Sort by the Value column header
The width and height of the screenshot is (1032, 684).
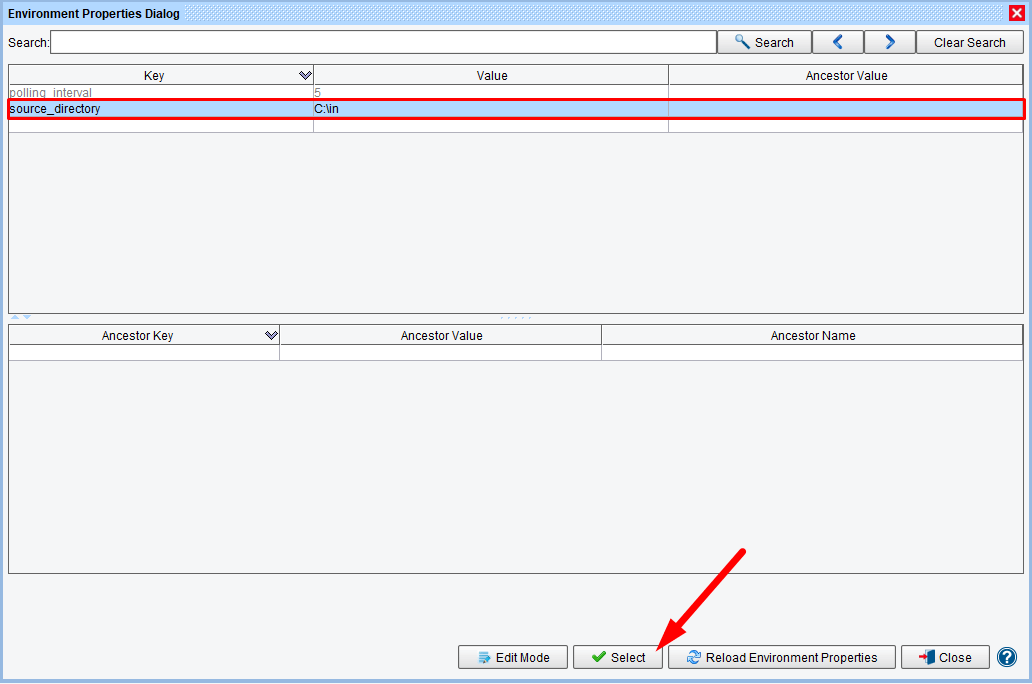pos(491,76)
